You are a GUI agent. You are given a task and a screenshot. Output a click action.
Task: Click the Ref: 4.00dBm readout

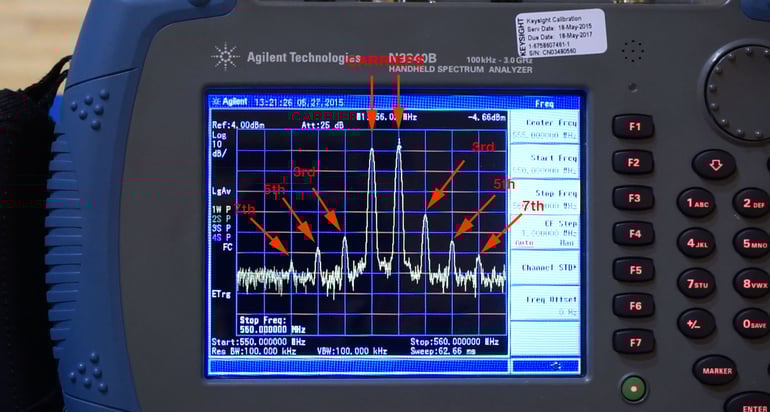pyautogui.click(x=238, y=125)
